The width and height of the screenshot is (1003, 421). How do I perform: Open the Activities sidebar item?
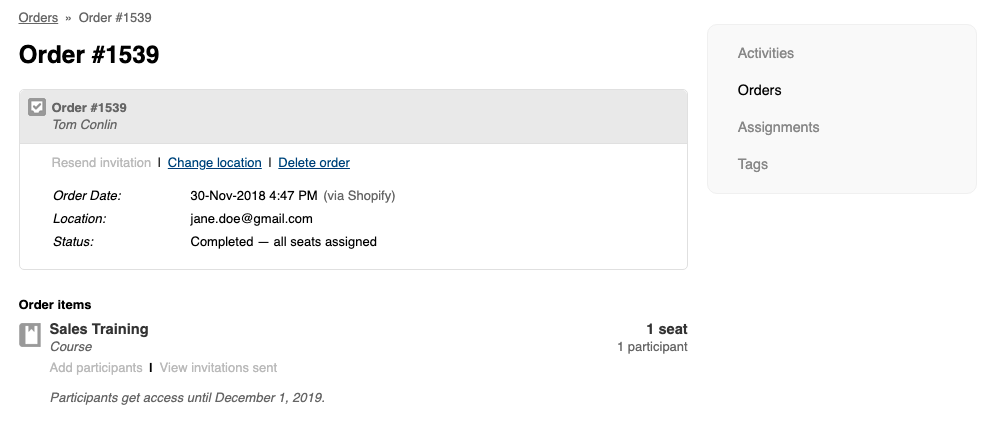[765, 53]
